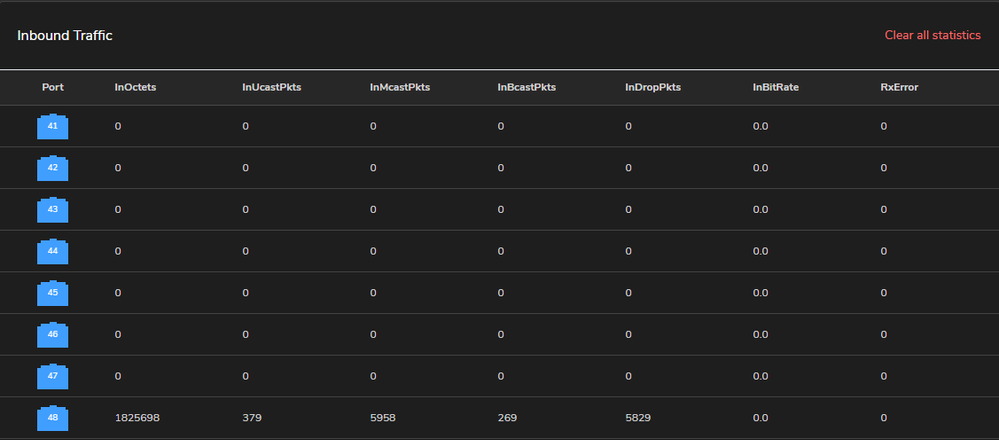Click the InUcastPkts column header

click(x=271, y=87)
